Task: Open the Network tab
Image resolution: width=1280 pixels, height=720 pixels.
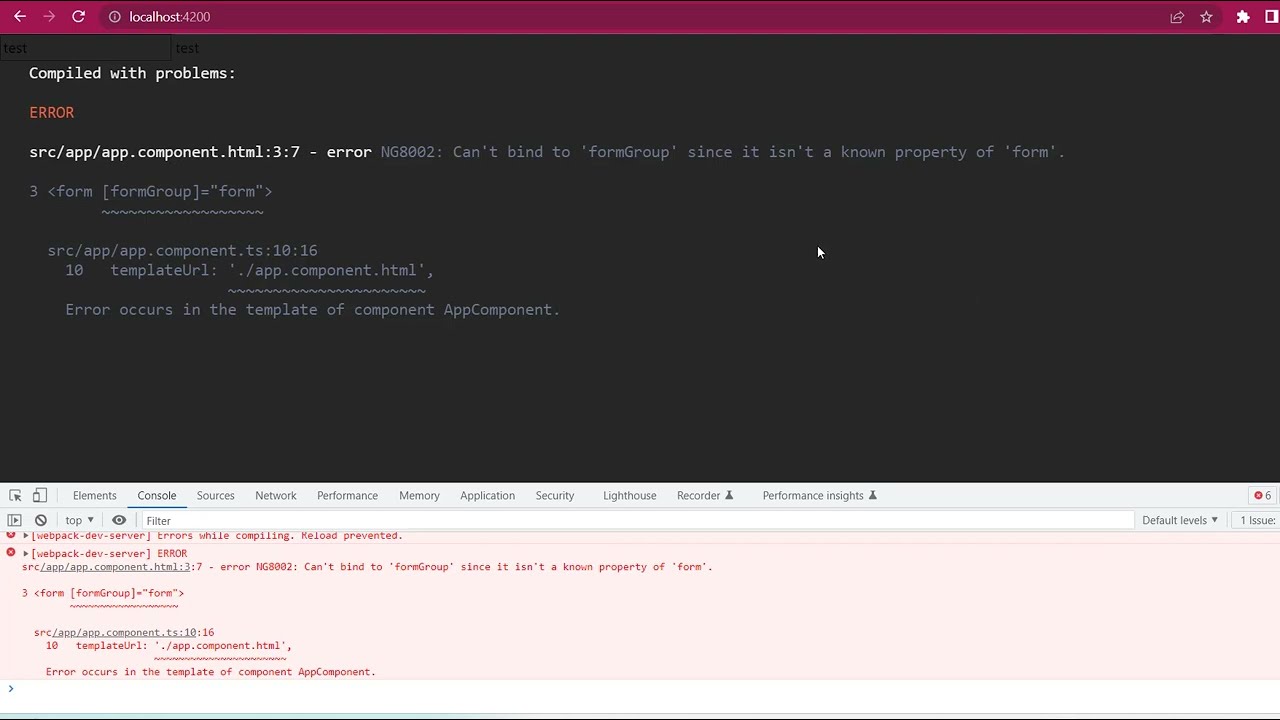Action: [x=276, y=496]
